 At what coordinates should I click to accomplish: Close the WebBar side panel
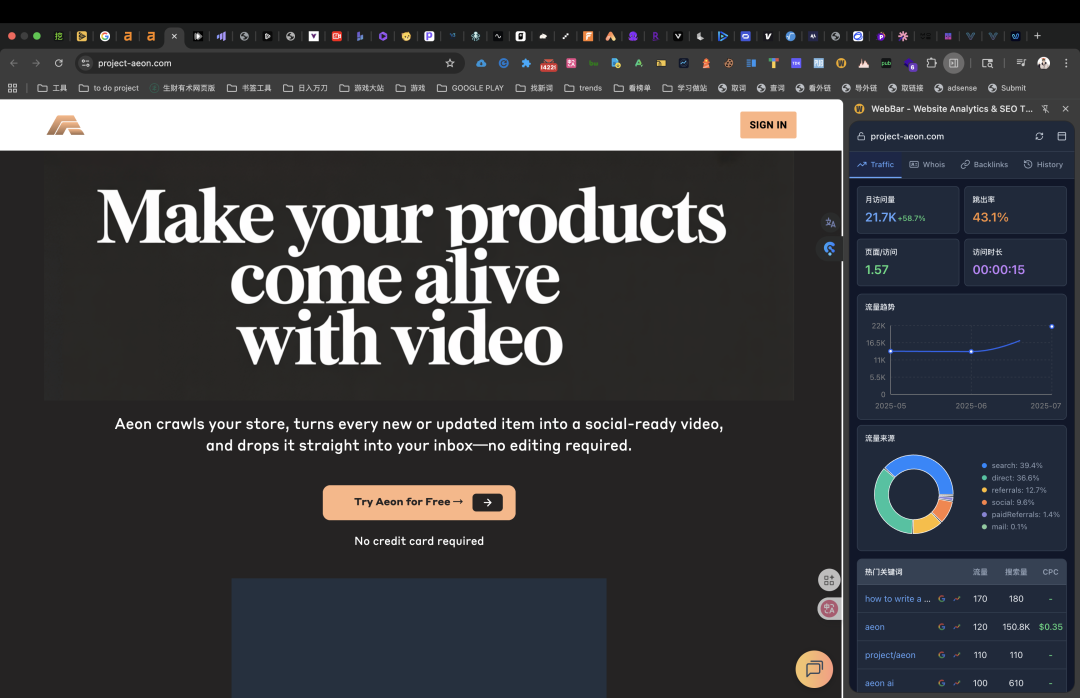1065,109
